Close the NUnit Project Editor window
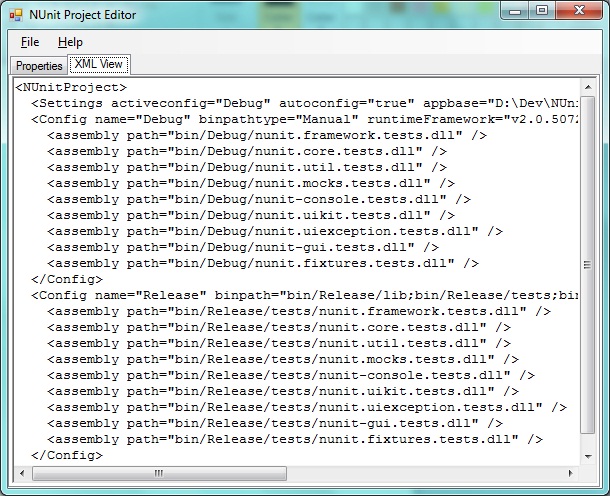This screenshot has height=496, width=610. [x=578, y=12]
